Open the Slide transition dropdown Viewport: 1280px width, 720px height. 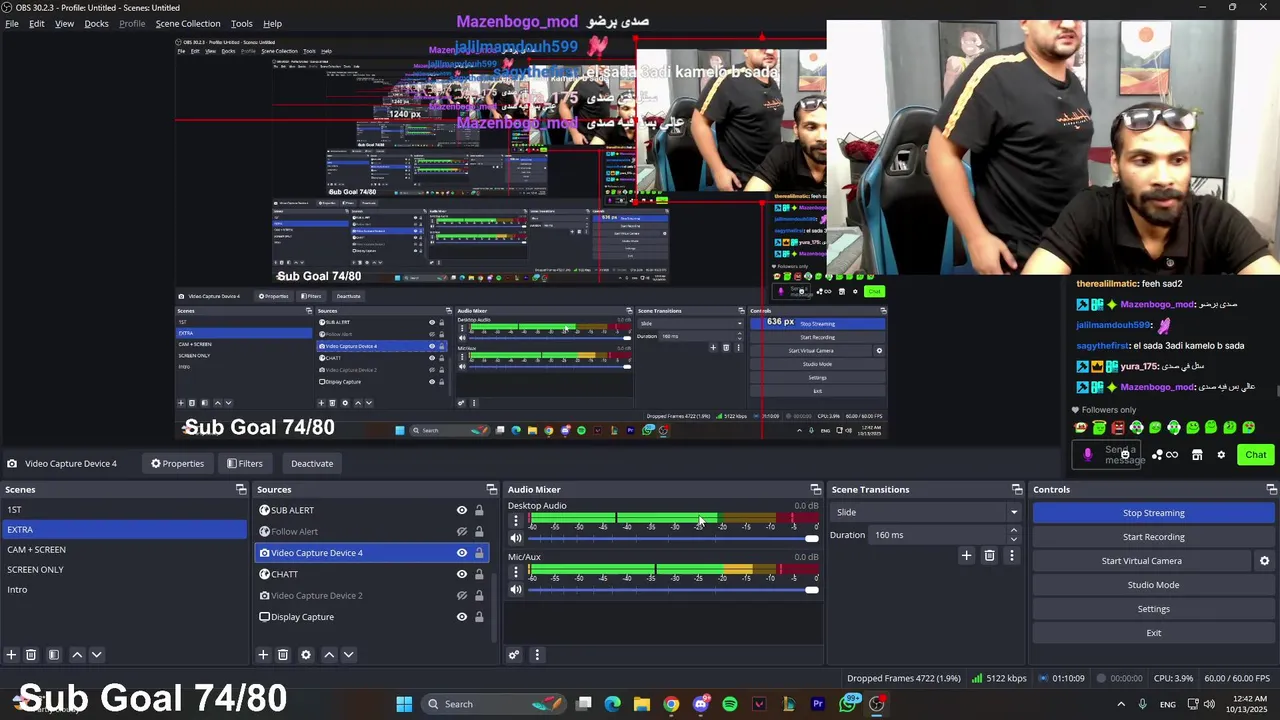click(928, 512)
